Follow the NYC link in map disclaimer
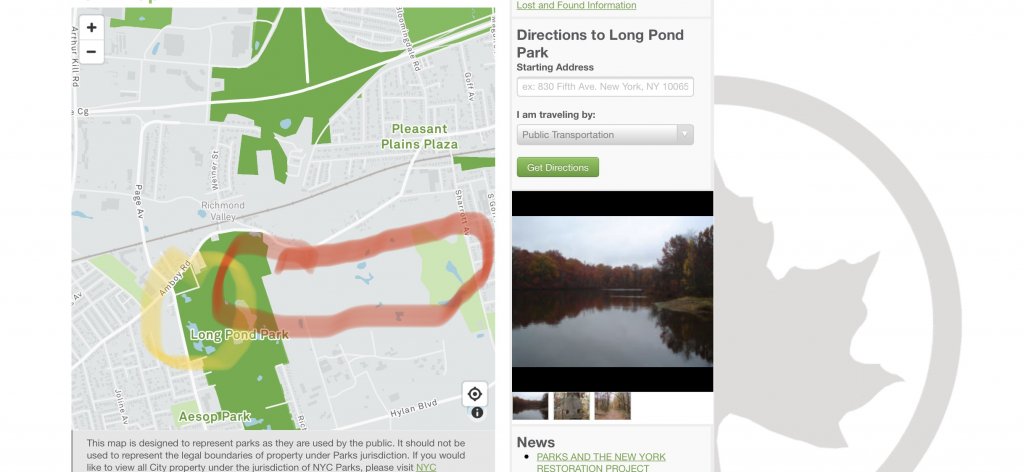1024x472 pixels. coord(426,467)
